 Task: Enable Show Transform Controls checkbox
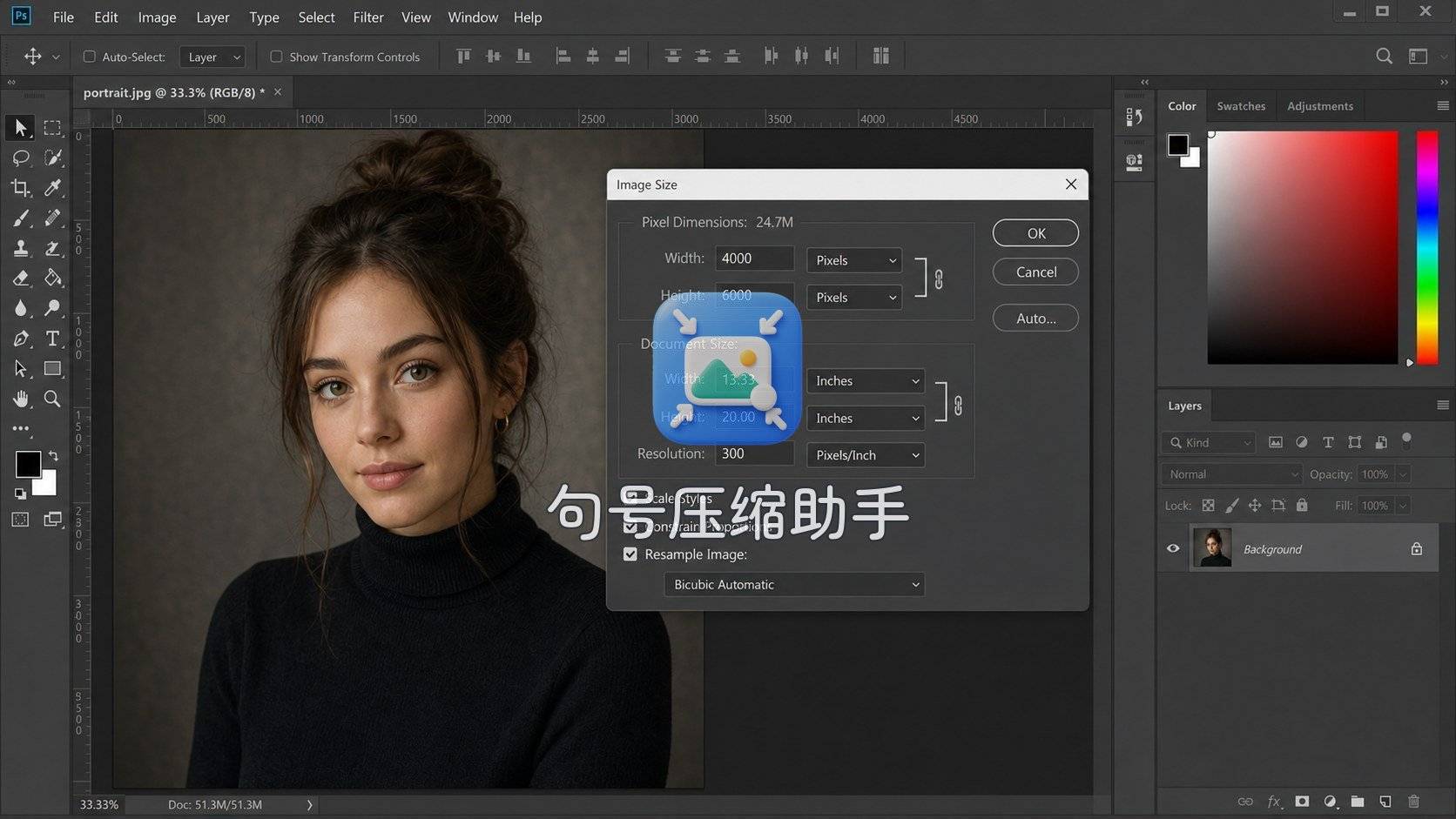coord(276,57)
